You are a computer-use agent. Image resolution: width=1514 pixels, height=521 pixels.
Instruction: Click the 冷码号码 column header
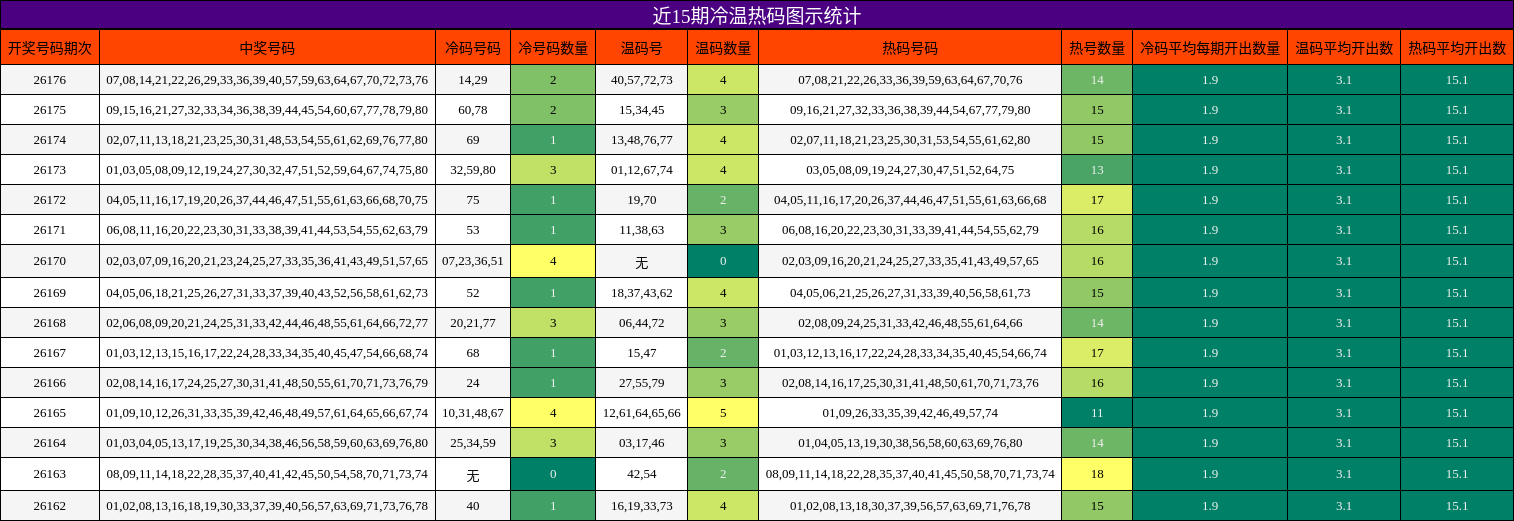[473, 47]
